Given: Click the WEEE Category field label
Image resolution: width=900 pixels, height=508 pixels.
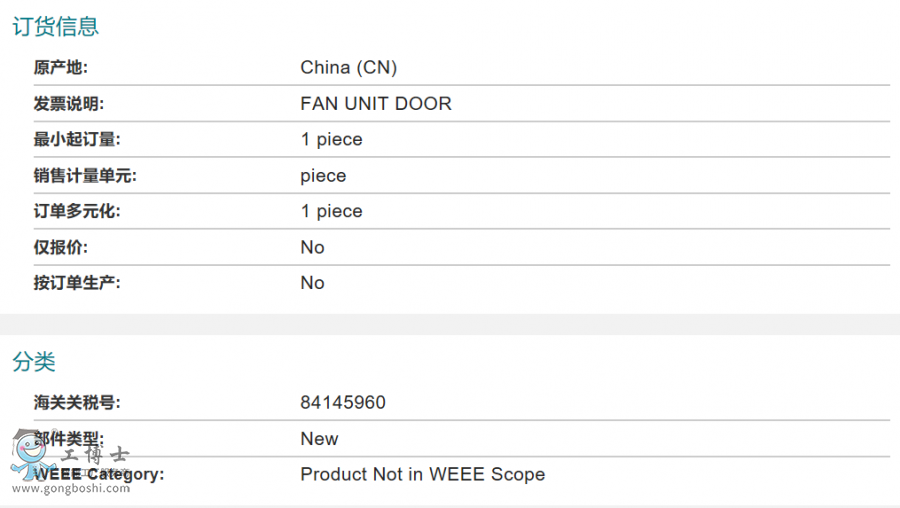Looking at the screenshot, I should 100,475.
